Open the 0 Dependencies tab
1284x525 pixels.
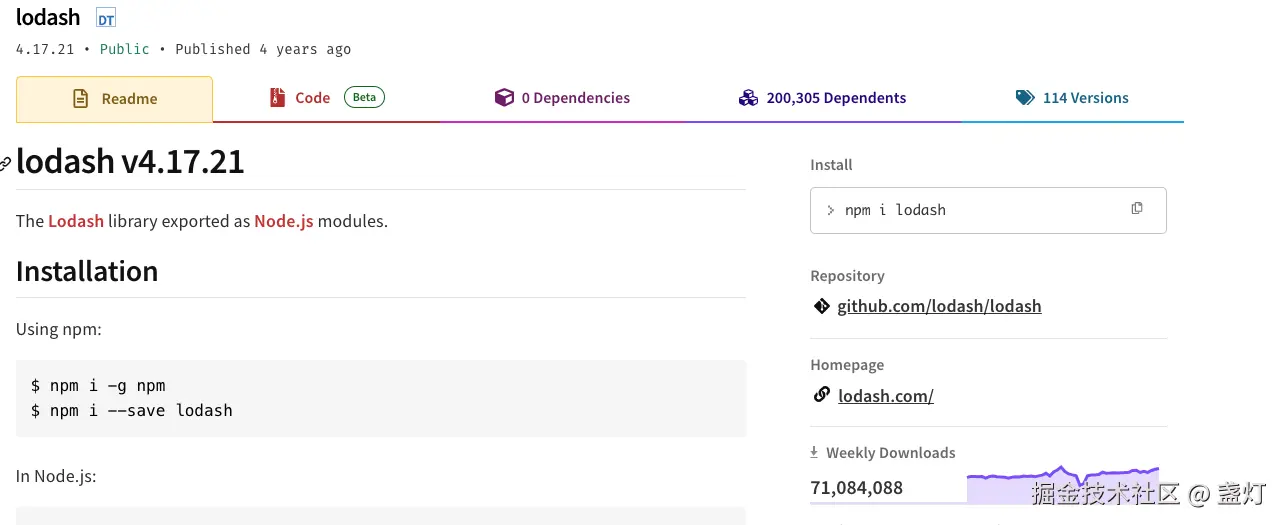pos(562,98)
